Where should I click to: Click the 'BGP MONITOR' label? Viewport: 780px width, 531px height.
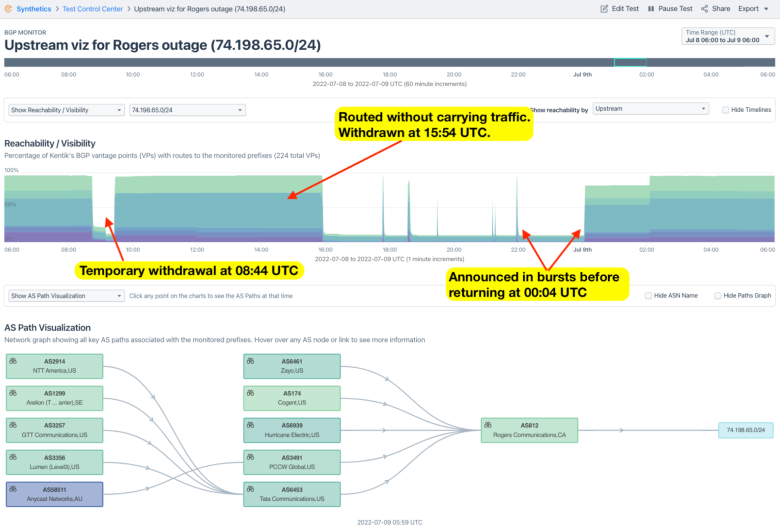point(25,32)
